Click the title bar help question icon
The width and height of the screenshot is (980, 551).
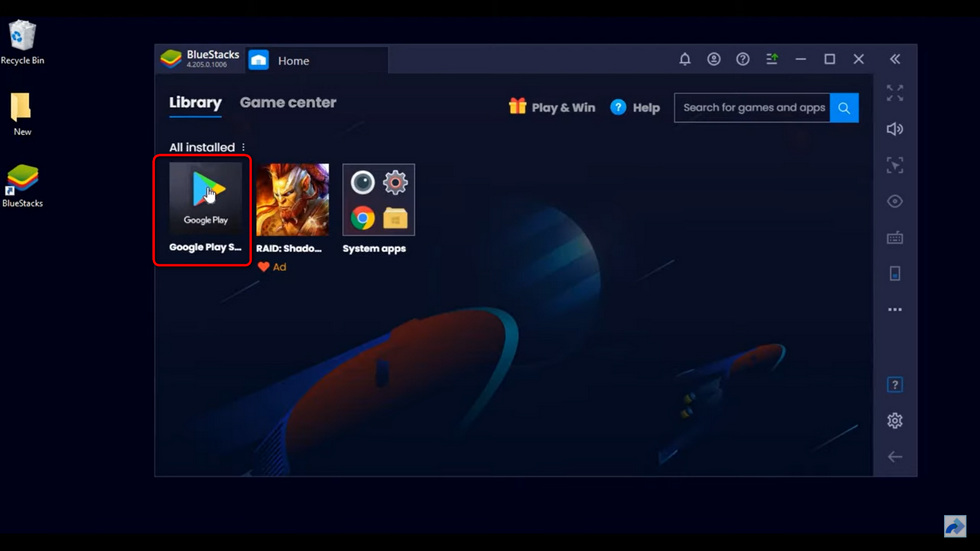[742, 59]
